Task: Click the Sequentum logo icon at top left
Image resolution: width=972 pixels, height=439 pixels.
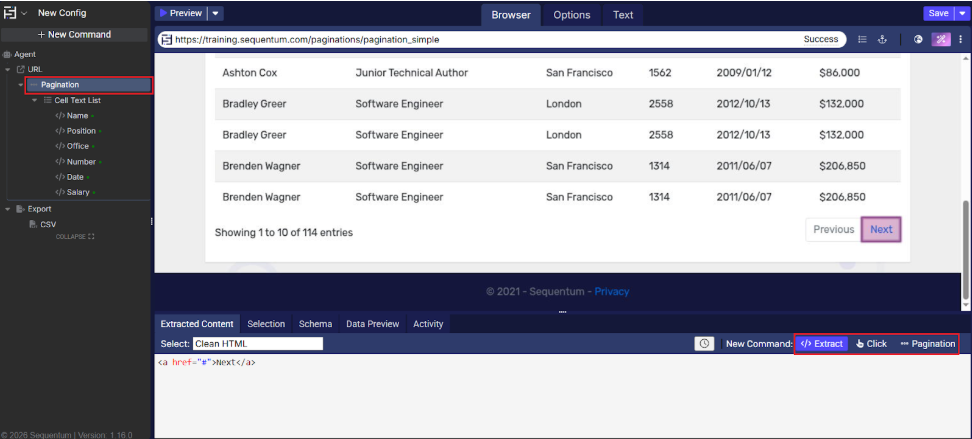Action: (10, 13)
